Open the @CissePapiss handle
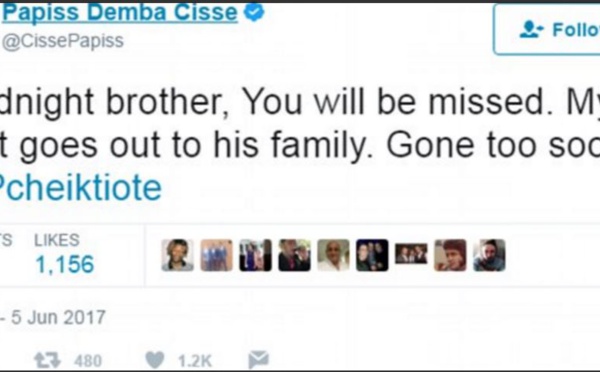 pos(63,41)
